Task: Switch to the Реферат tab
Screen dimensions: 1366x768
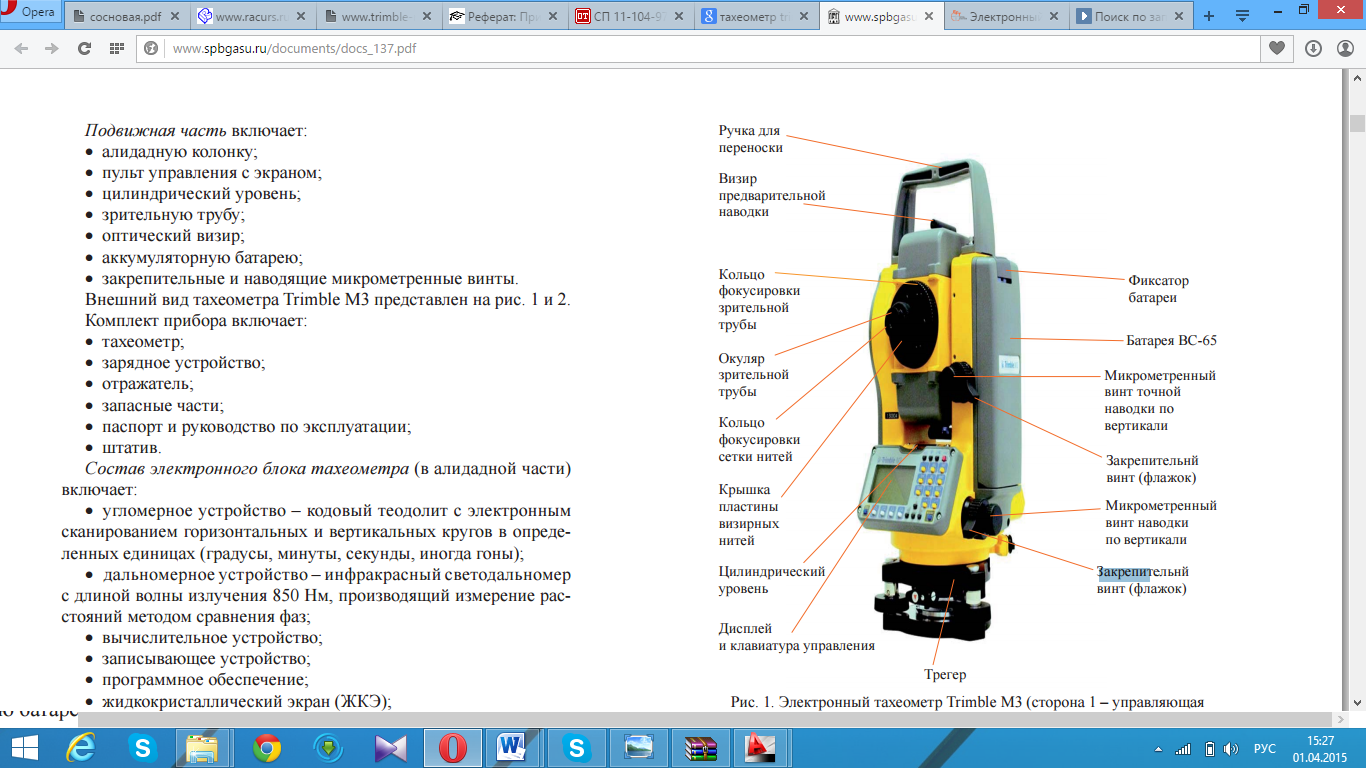Action: tap(505, 17)
